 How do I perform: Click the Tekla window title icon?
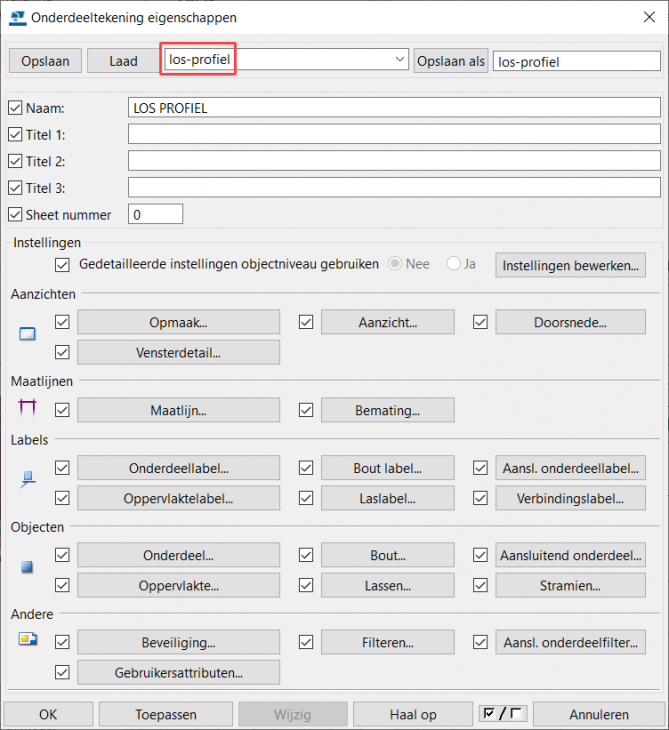pyautogui.click(x=16, y=17)
